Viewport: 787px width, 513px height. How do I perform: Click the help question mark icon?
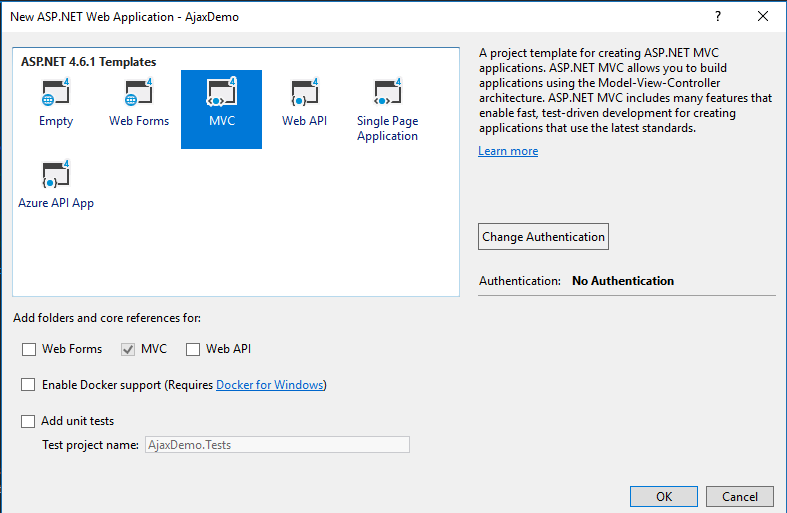pos(717,16)
